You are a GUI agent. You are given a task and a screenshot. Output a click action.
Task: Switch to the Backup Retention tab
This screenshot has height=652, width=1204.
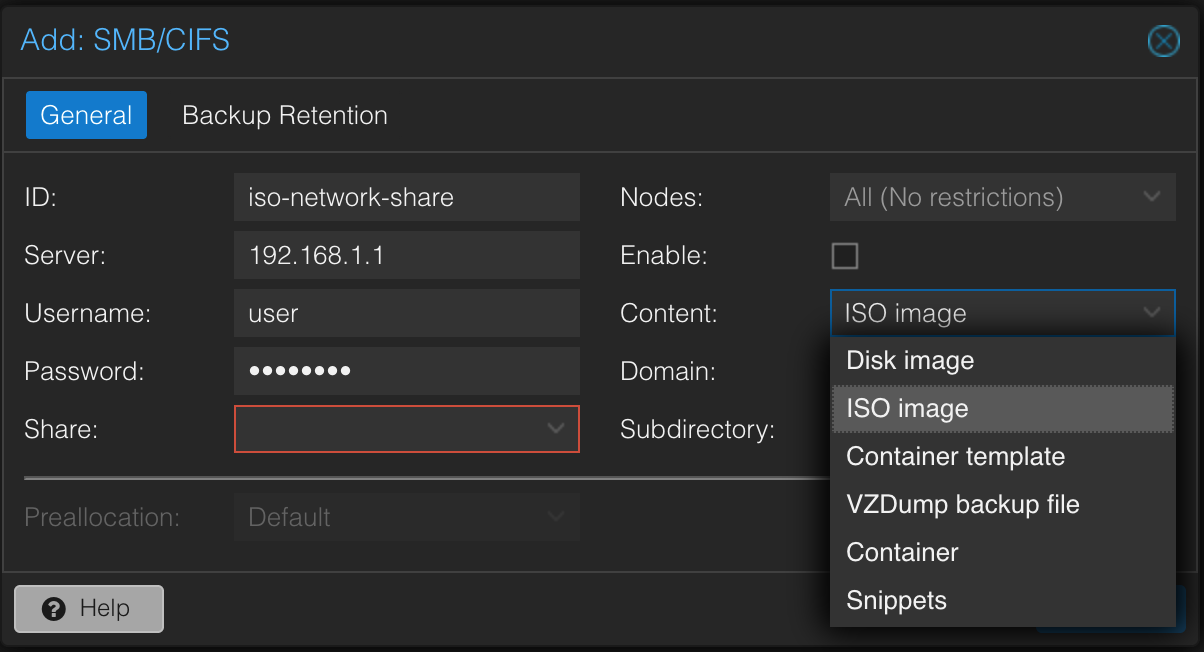click(x=284, y=115)
